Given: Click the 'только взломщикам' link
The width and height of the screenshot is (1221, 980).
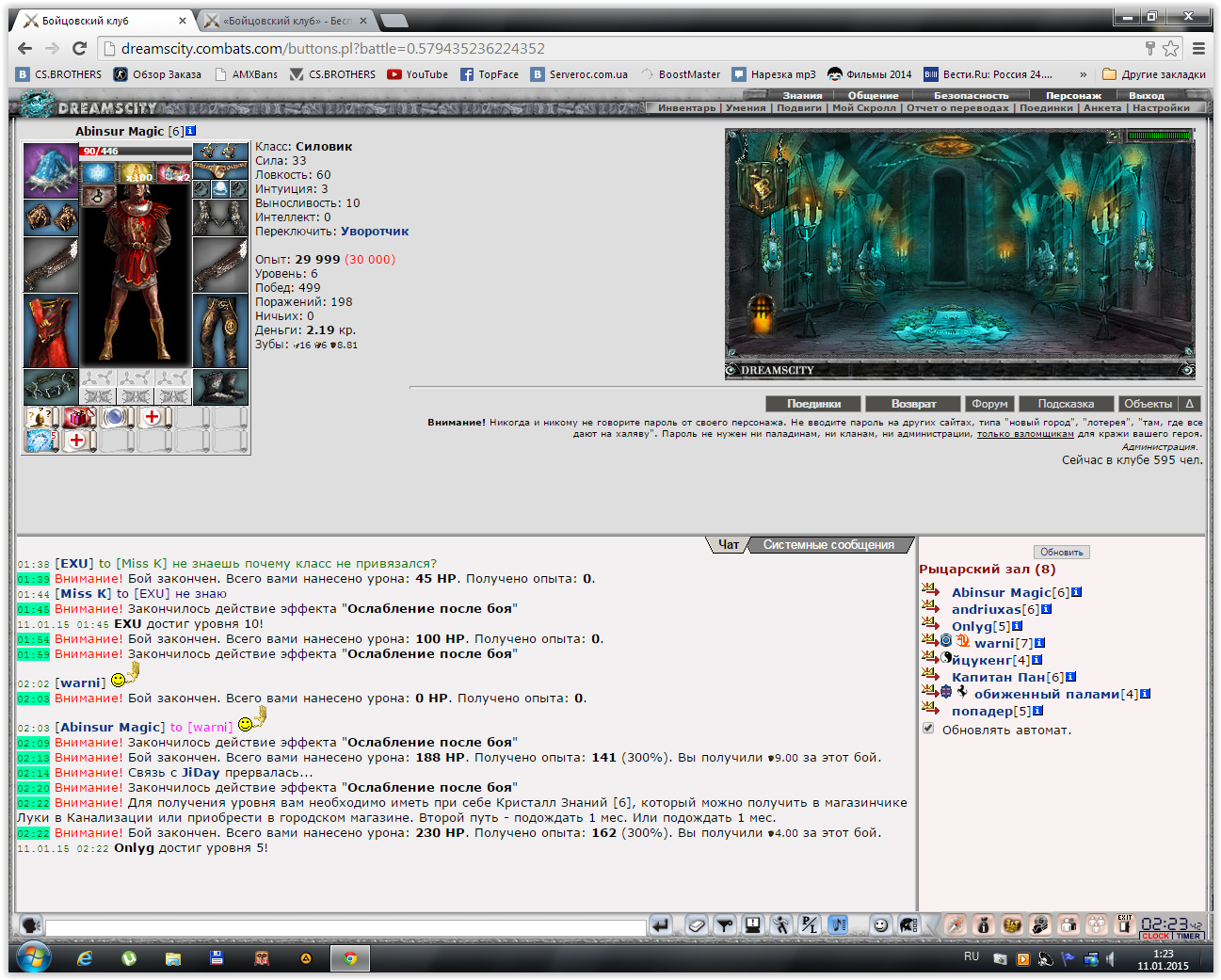Looking at the screenshot, I should [x=1025, y=434].
